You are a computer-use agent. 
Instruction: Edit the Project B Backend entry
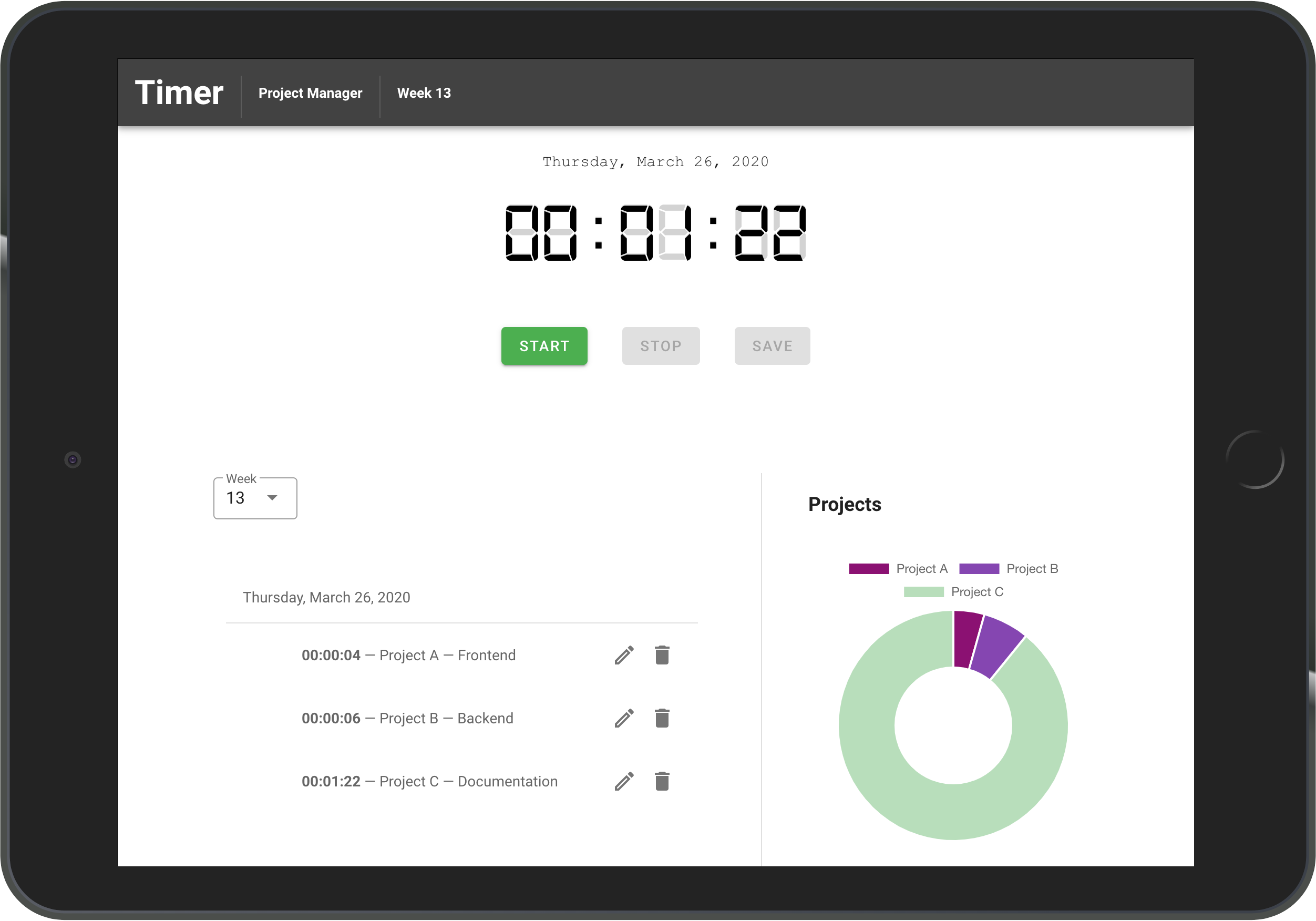(624, 718)
